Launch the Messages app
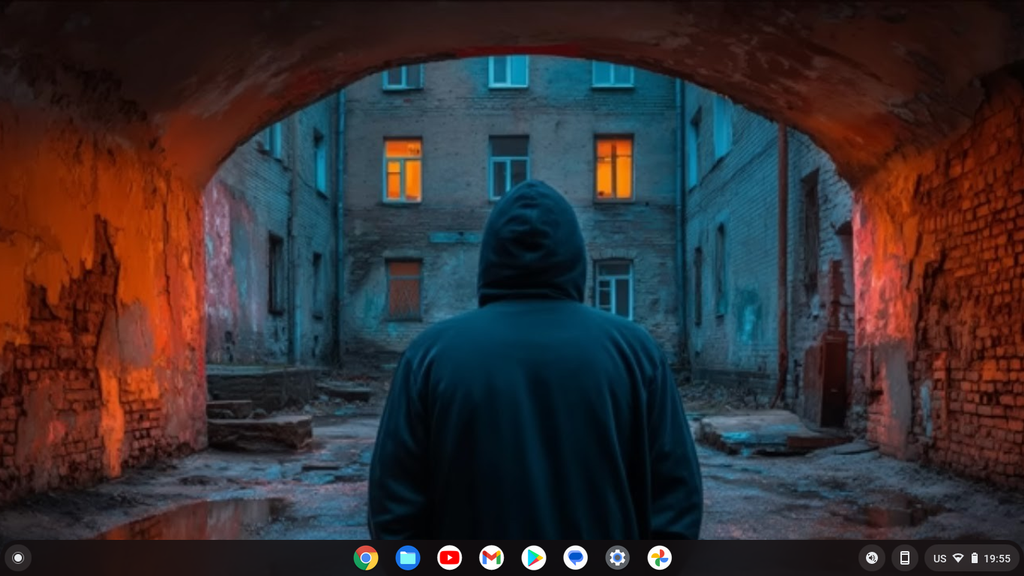1024x576 pixels. tap(575, 558)
